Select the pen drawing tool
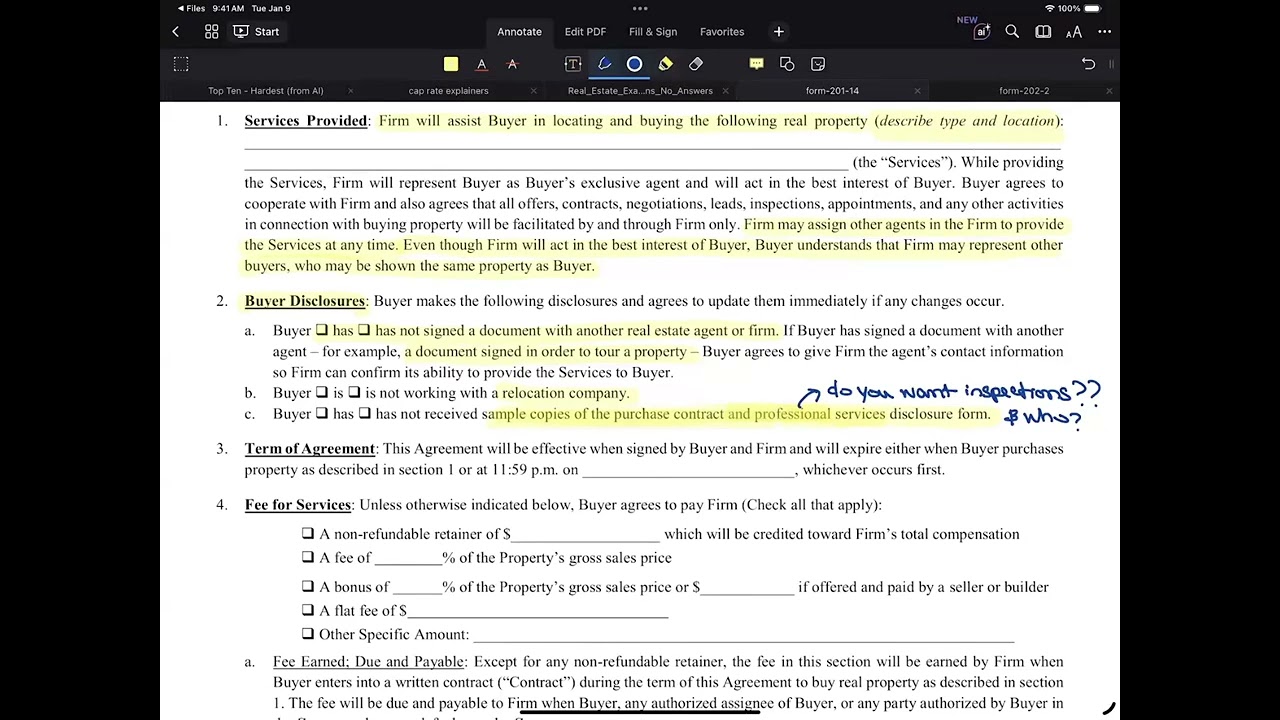Viewport: 1280px width, 720px height. point(604,64)
